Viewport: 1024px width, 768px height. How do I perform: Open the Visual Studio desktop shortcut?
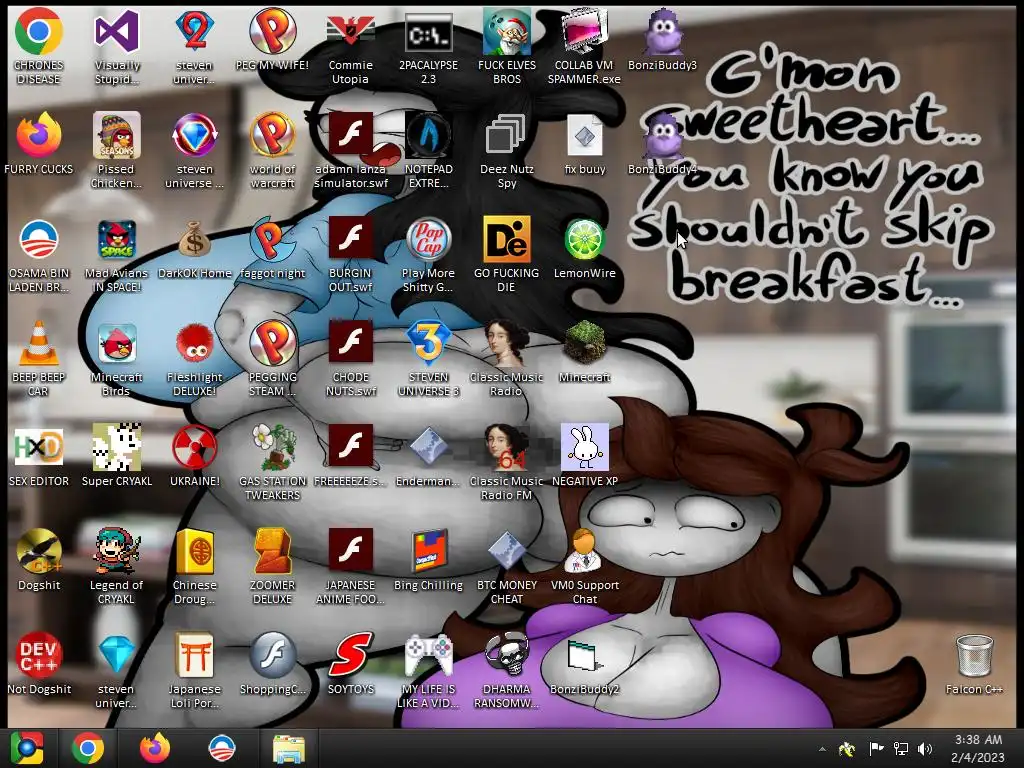tap(117, 31)
